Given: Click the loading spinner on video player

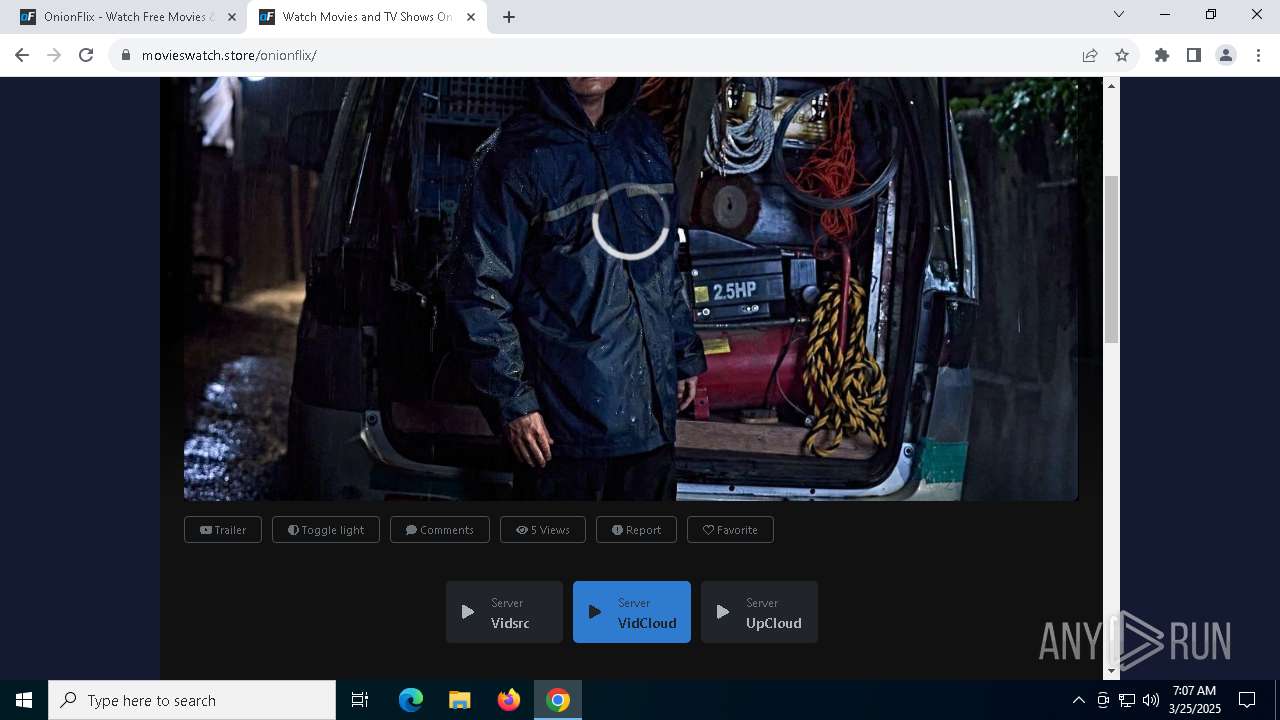Looking at the screenshot, I should click(630, 222).
